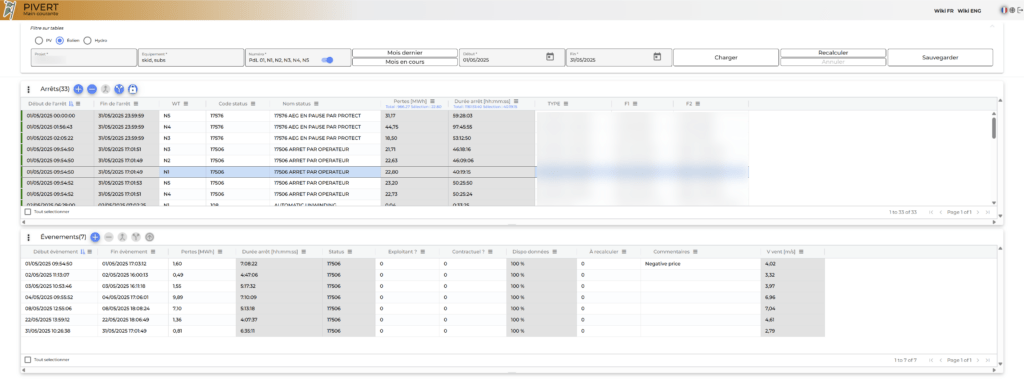The image size is (1024, 380).
Task: Click the down arrow of Arrêts scrollbar
Action: [994, 203]
